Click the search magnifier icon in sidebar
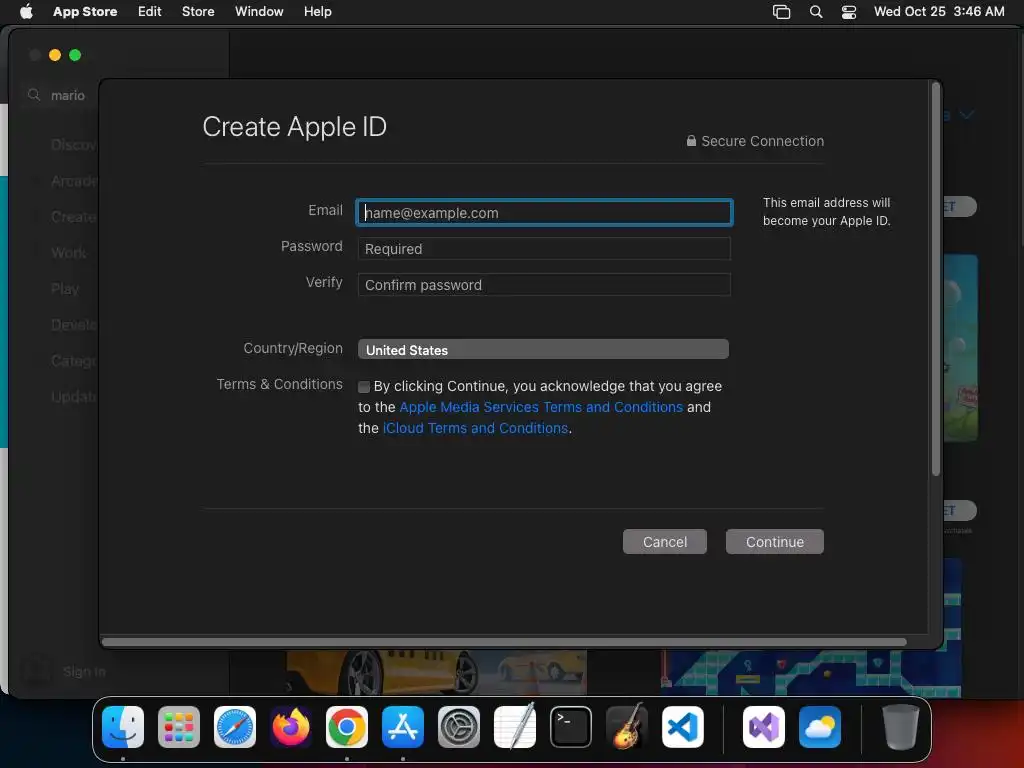 pos(34,95)
